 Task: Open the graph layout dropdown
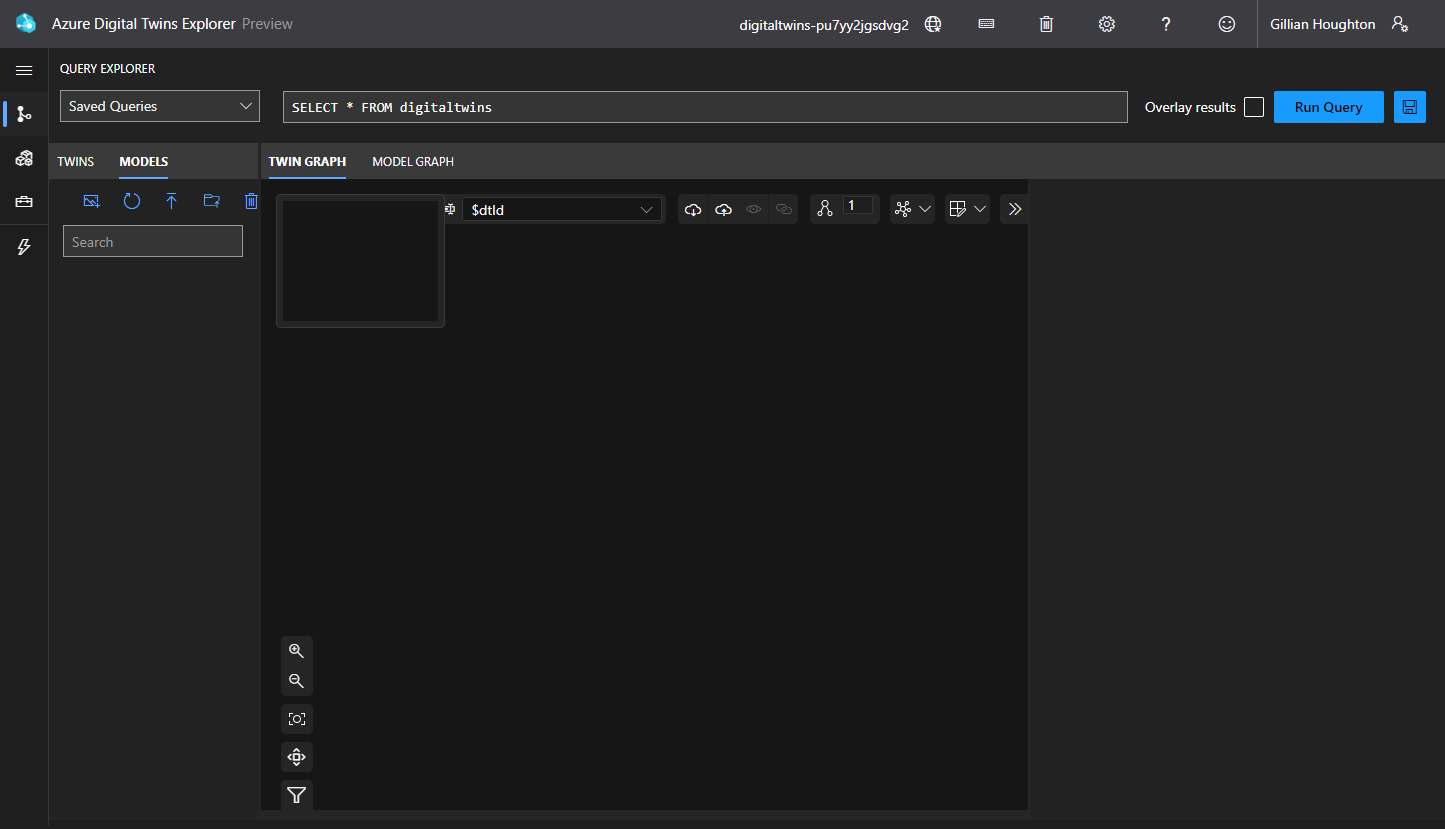point(912,209)
